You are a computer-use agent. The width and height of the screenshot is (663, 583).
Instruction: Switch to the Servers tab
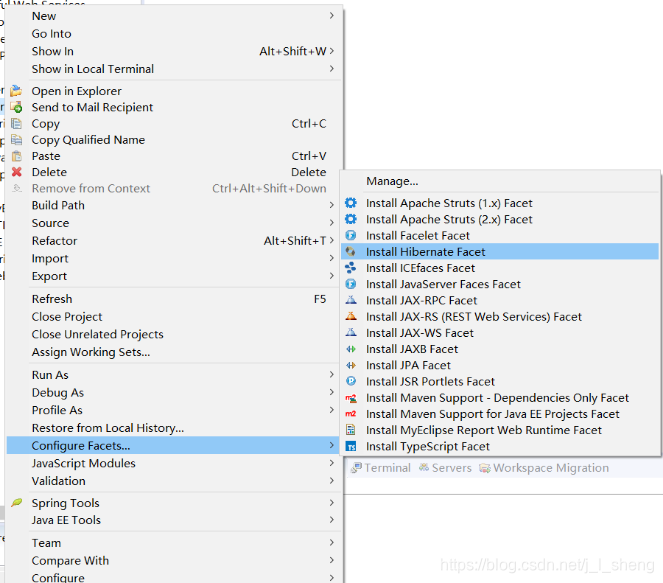pos(445,468)
